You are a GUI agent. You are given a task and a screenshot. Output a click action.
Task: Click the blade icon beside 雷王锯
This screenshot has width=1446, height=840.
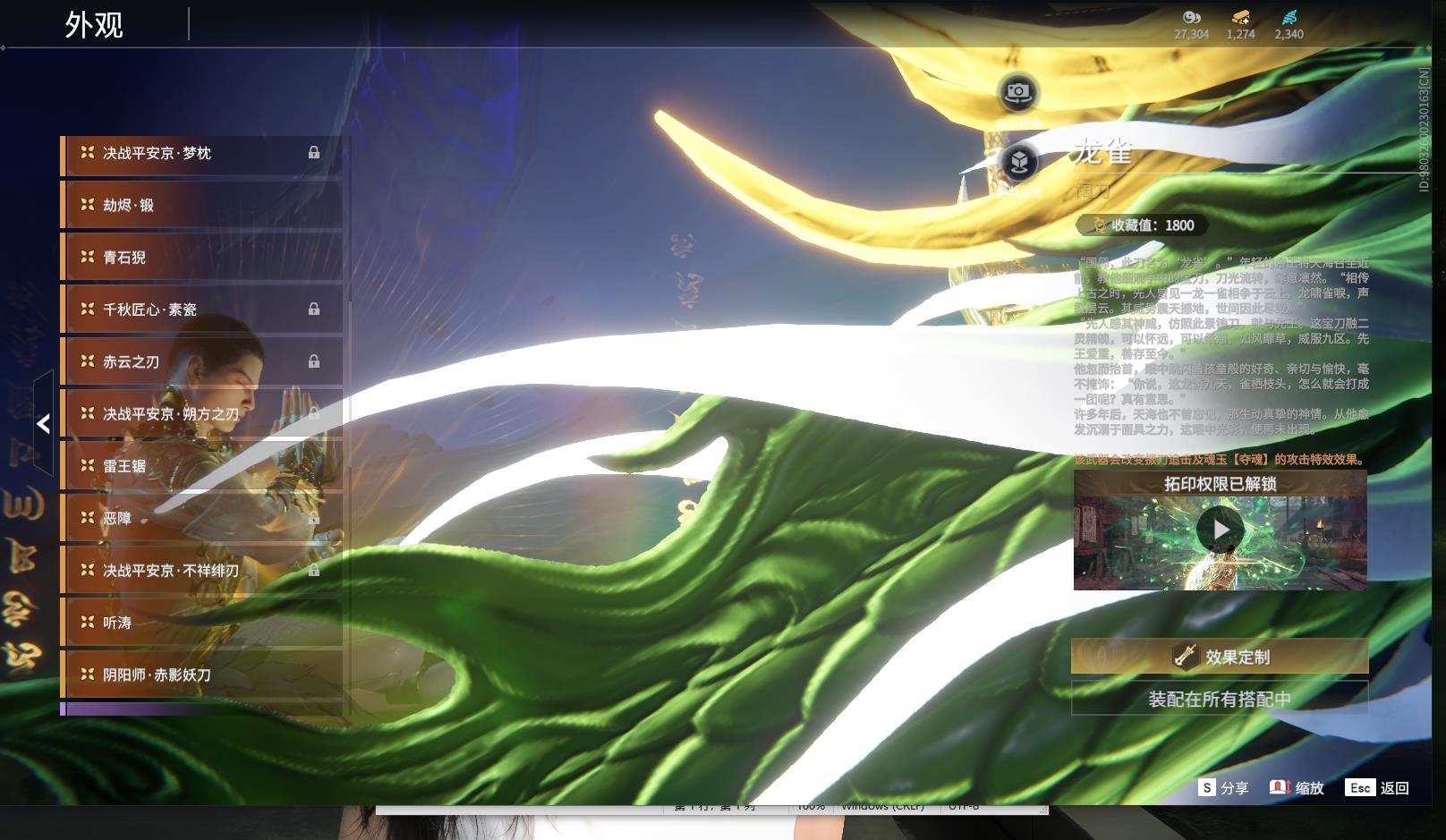point(87,465)
